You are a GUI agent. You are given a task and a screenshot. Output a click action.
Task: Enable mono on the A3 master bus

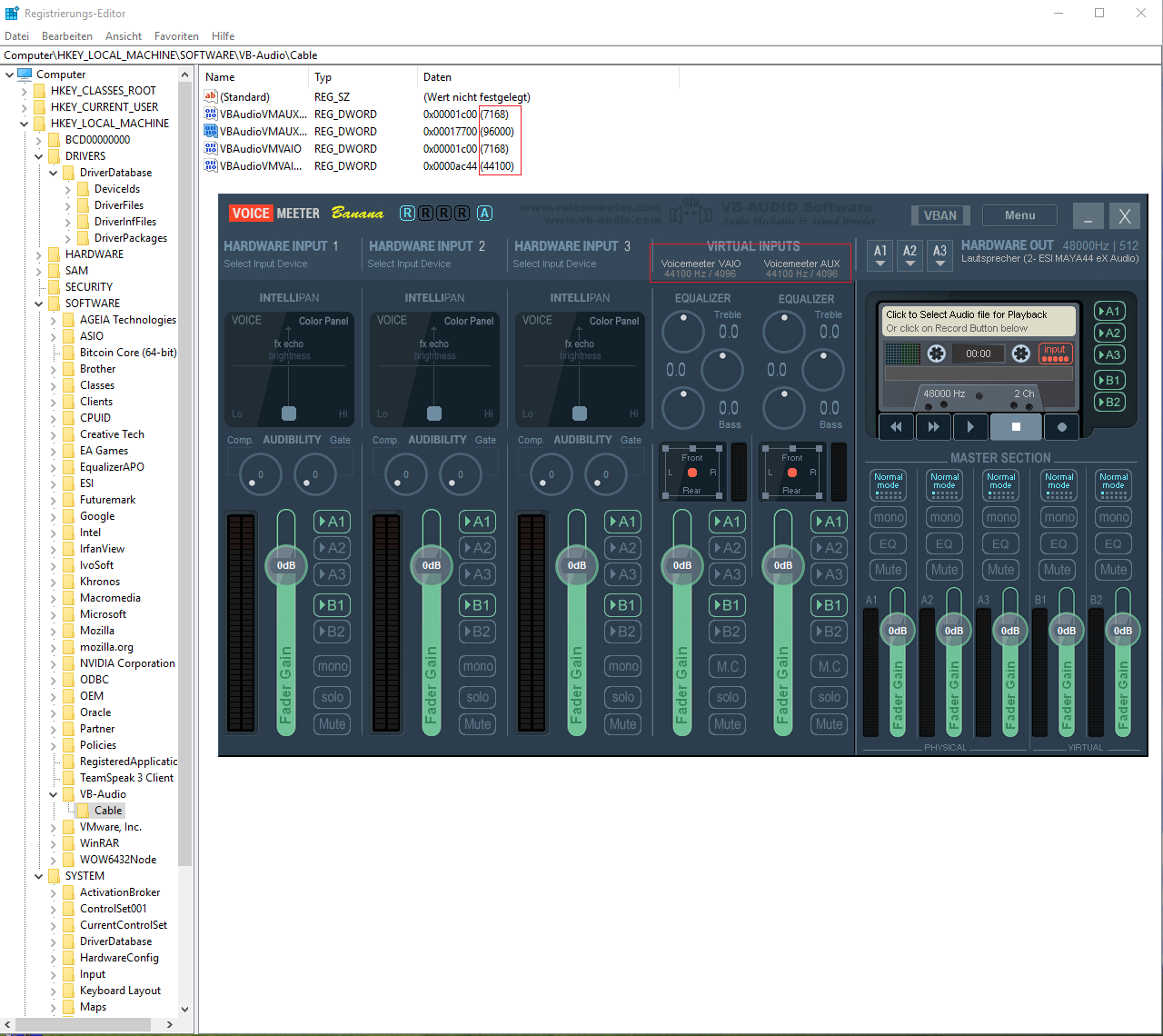1001,517
